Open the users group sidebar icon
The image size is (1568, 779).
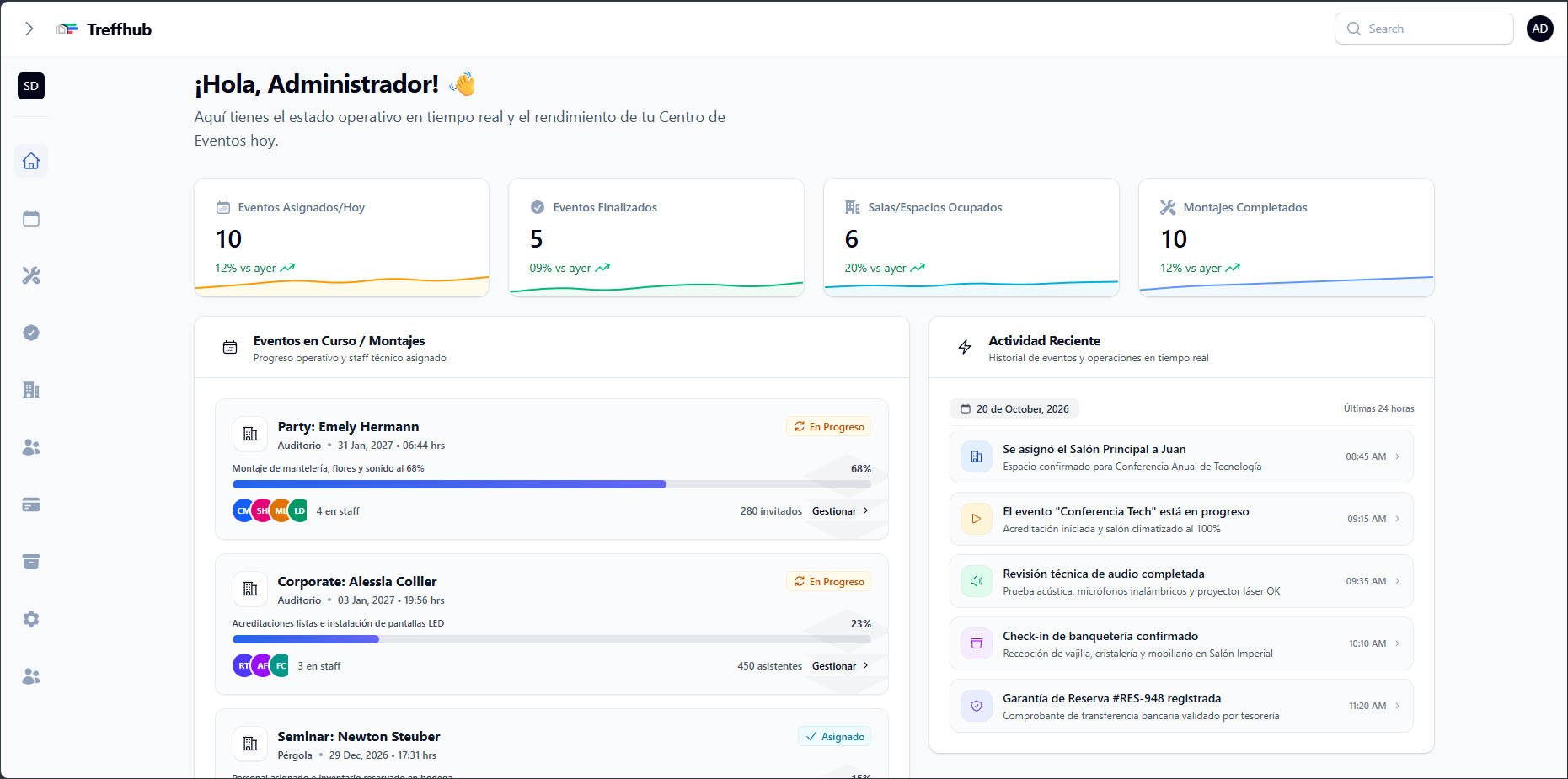click(31, 447)
